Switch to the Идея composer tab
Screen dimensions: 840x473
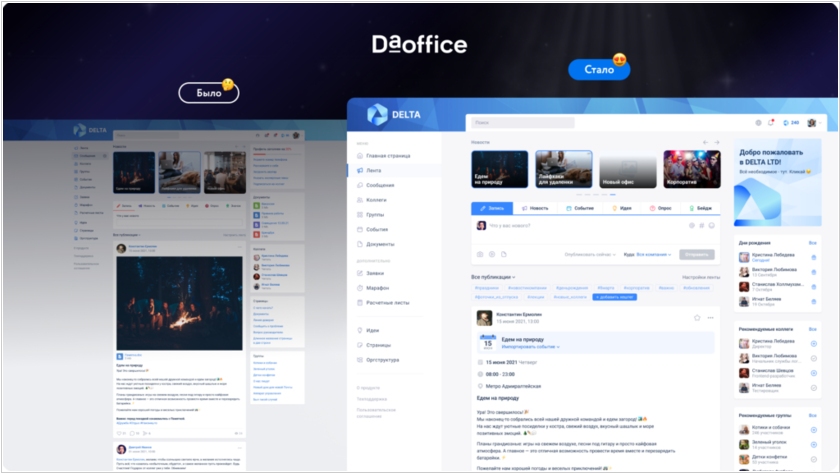(622, 208)
